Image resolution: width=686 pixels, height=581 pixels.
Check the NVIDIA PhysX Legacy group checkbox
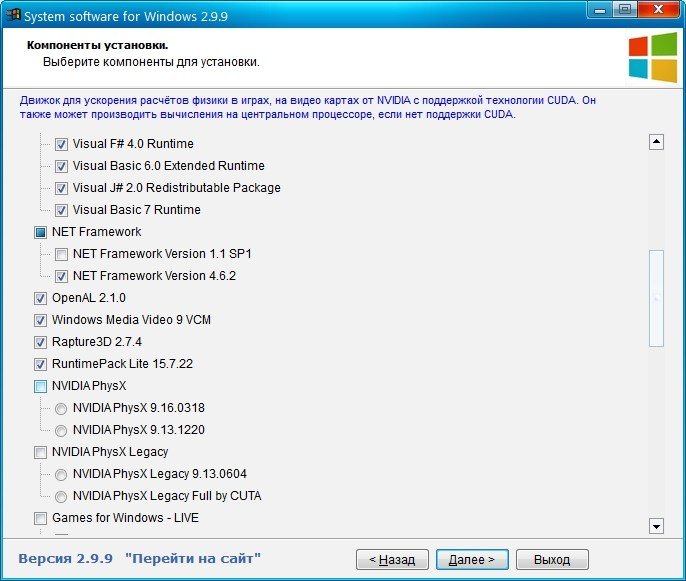point(40,452)
